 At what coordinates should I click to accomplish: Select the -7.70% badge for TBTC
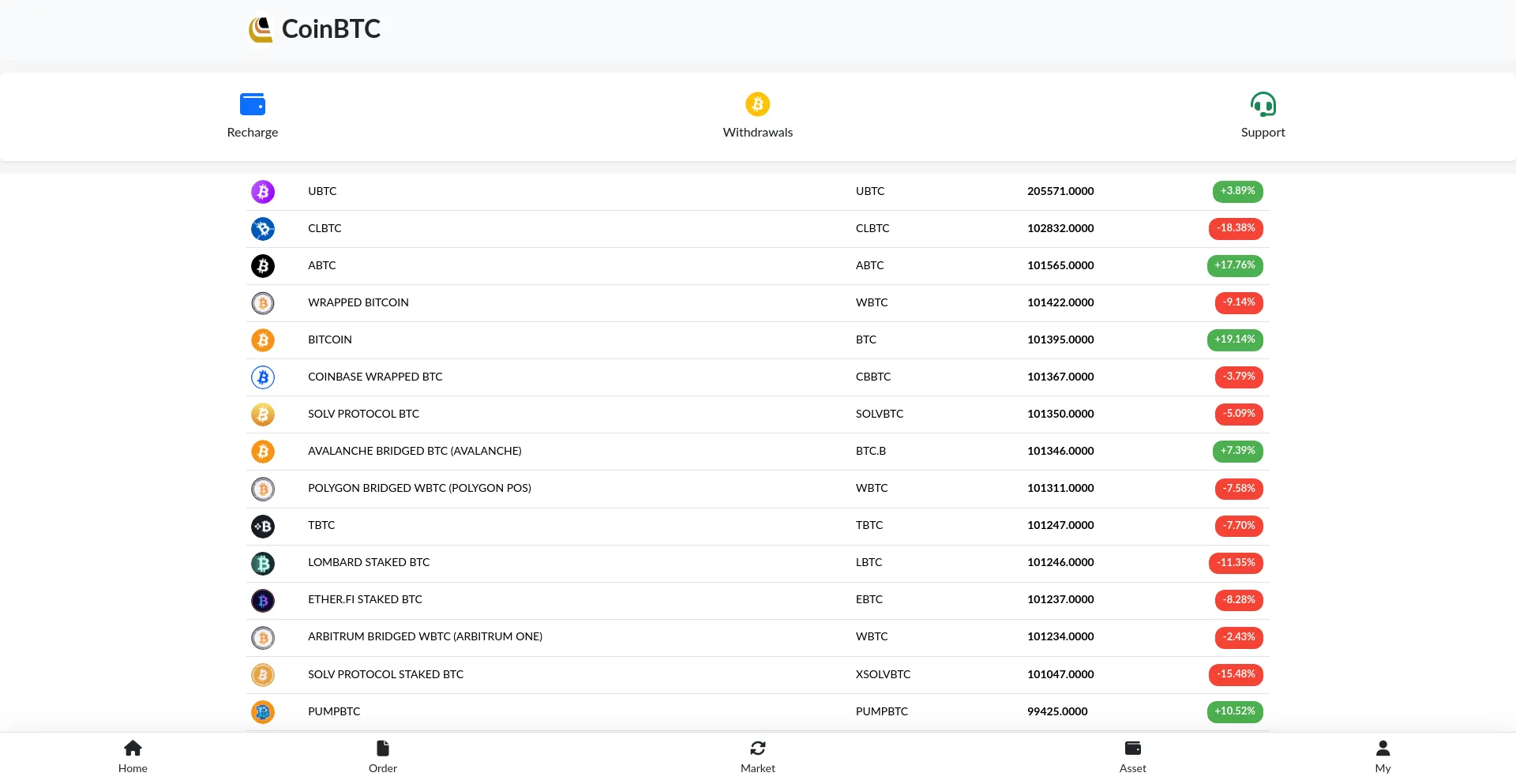click(1239, 526)
